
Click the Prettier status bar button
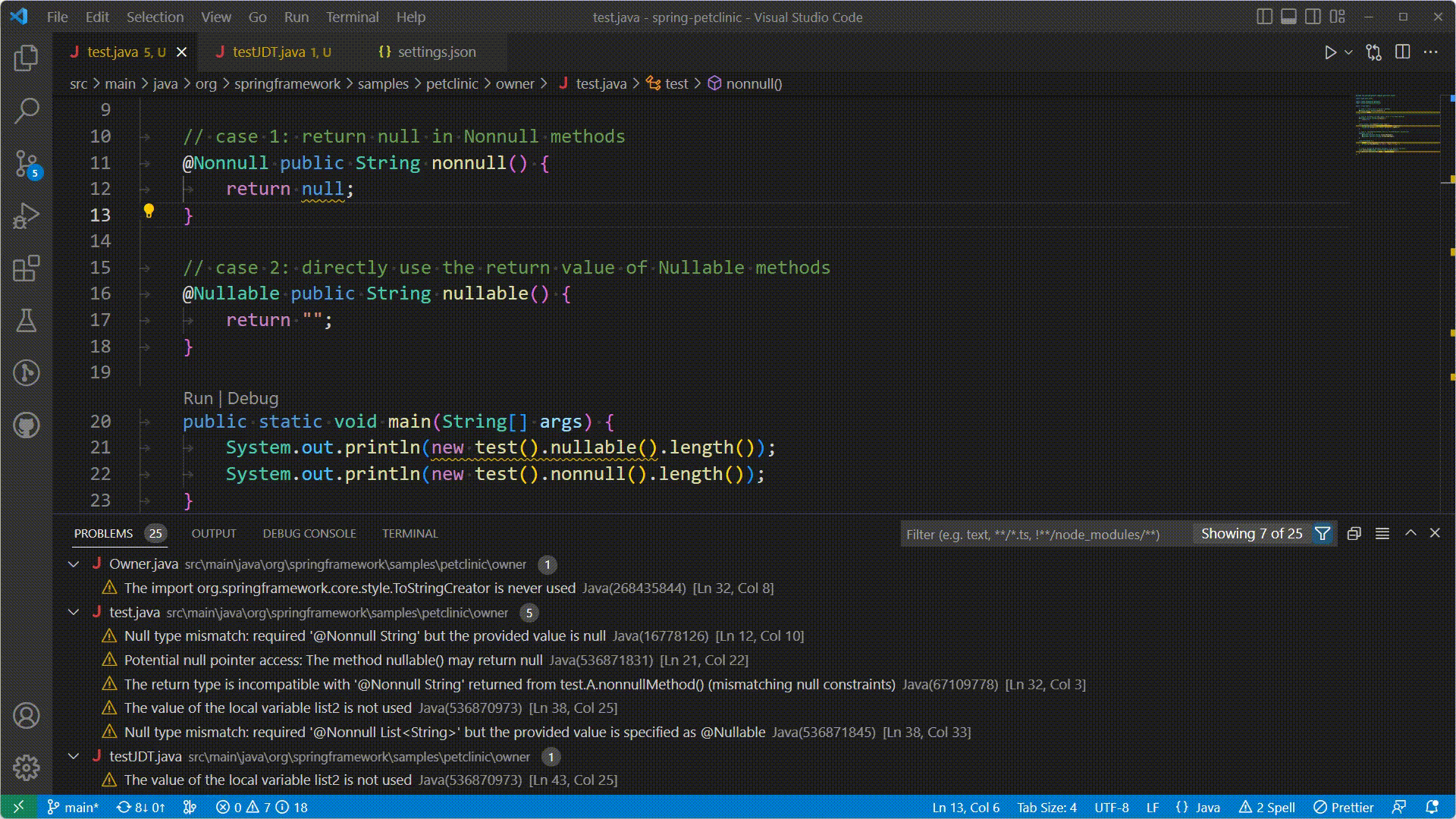(1344, 807)
